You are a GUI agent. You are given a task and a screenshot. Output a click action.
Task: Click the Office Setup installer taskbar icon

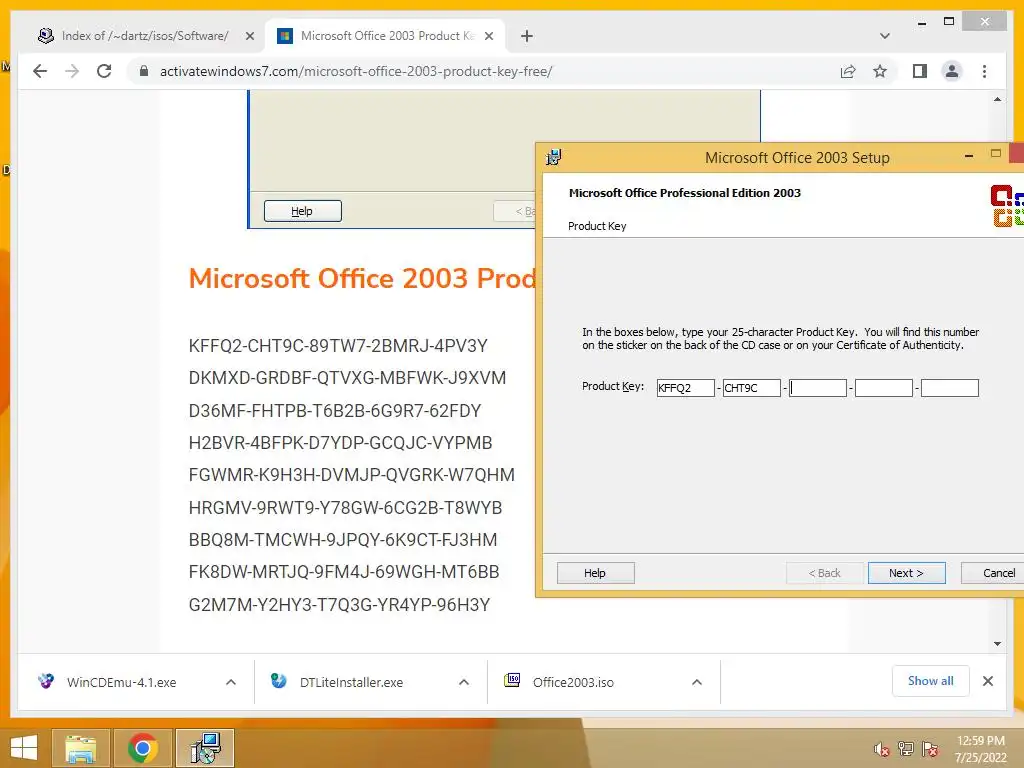[205, 748]
